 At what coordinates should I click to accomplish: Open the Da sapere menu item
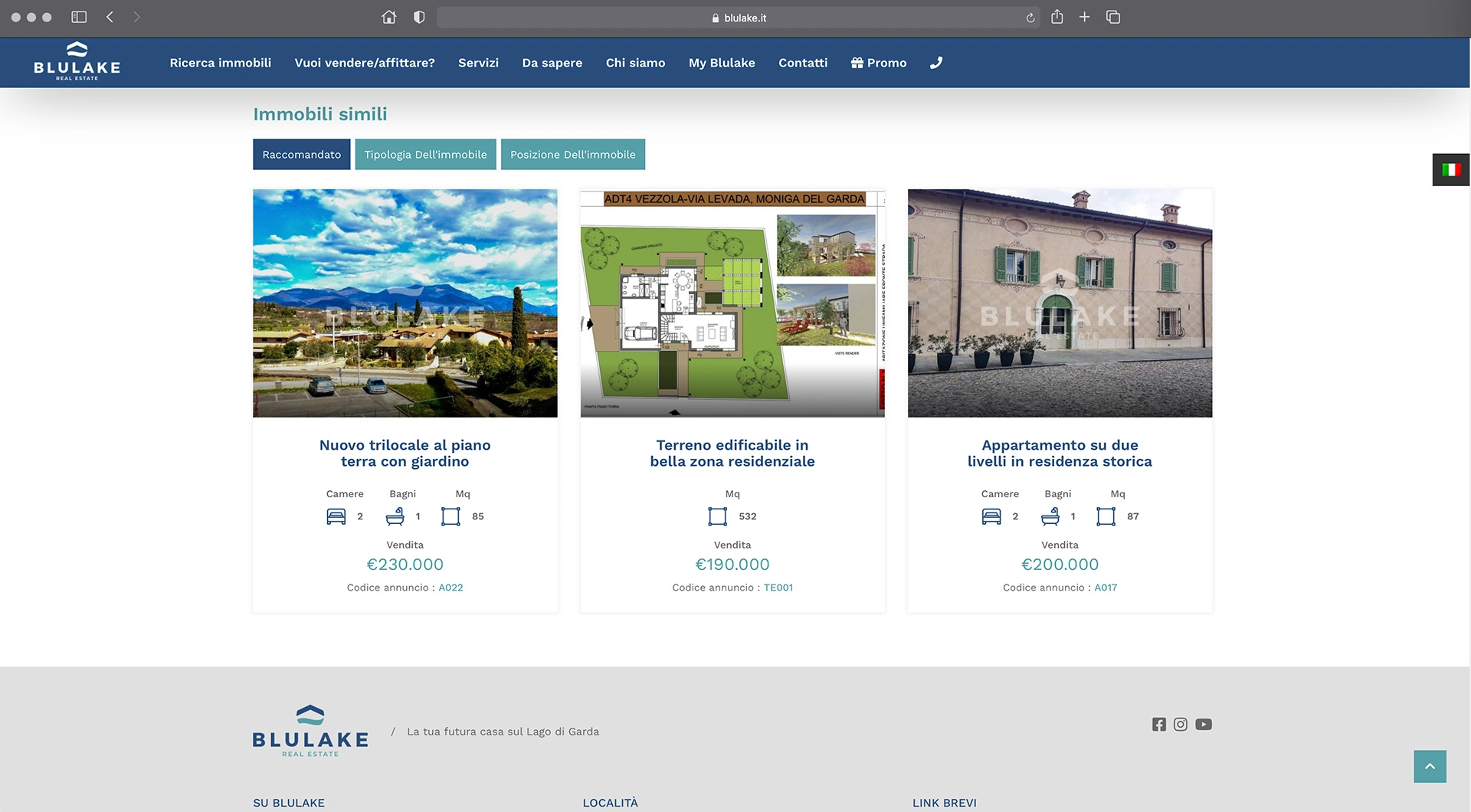(x=552, y=63)
